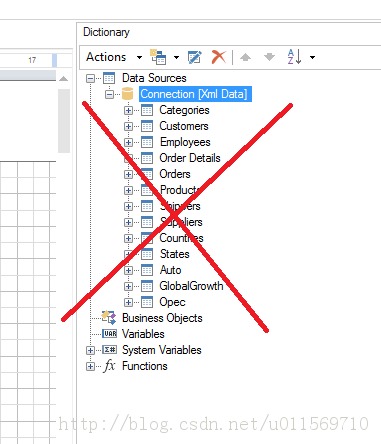
Task: Click the Move Up arrow icon
Action: coord(245,57)
